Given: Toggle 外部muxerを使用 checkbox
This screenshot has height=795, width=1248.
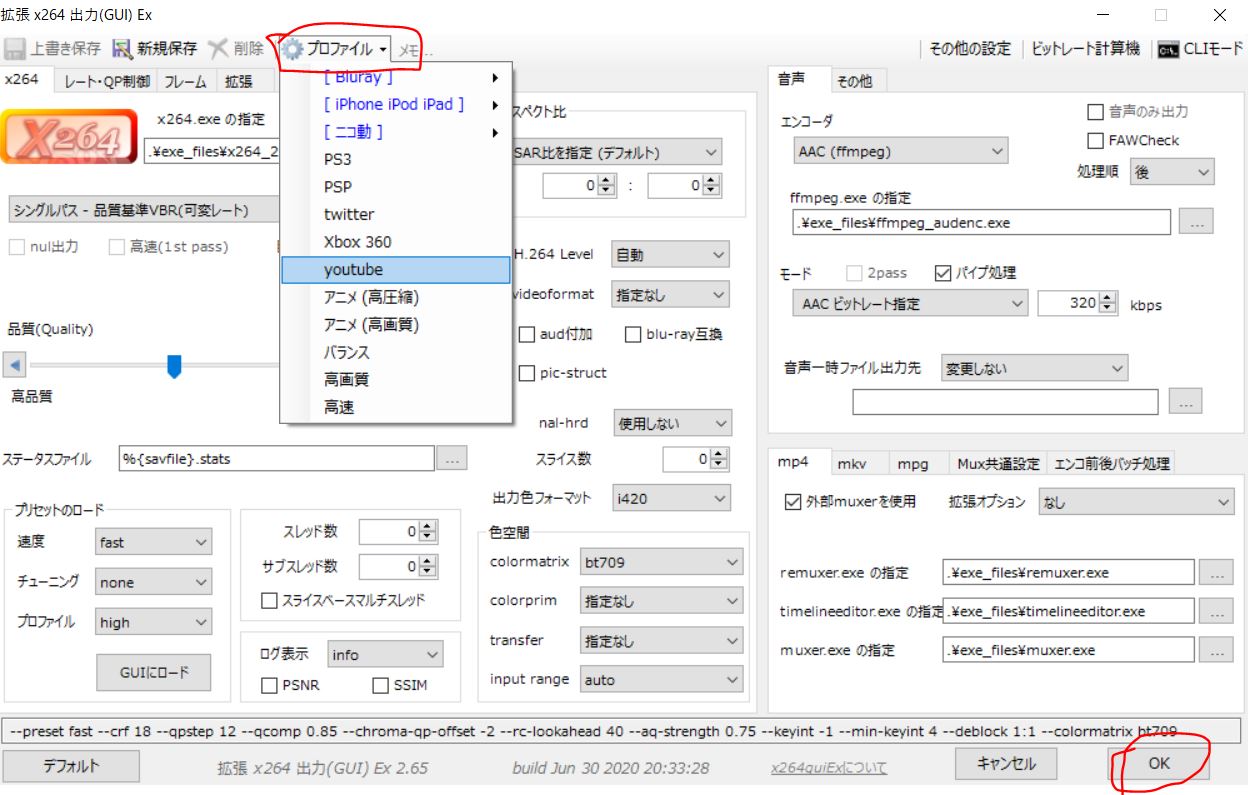Looking at the screenshot, I should tap(794, 502).
